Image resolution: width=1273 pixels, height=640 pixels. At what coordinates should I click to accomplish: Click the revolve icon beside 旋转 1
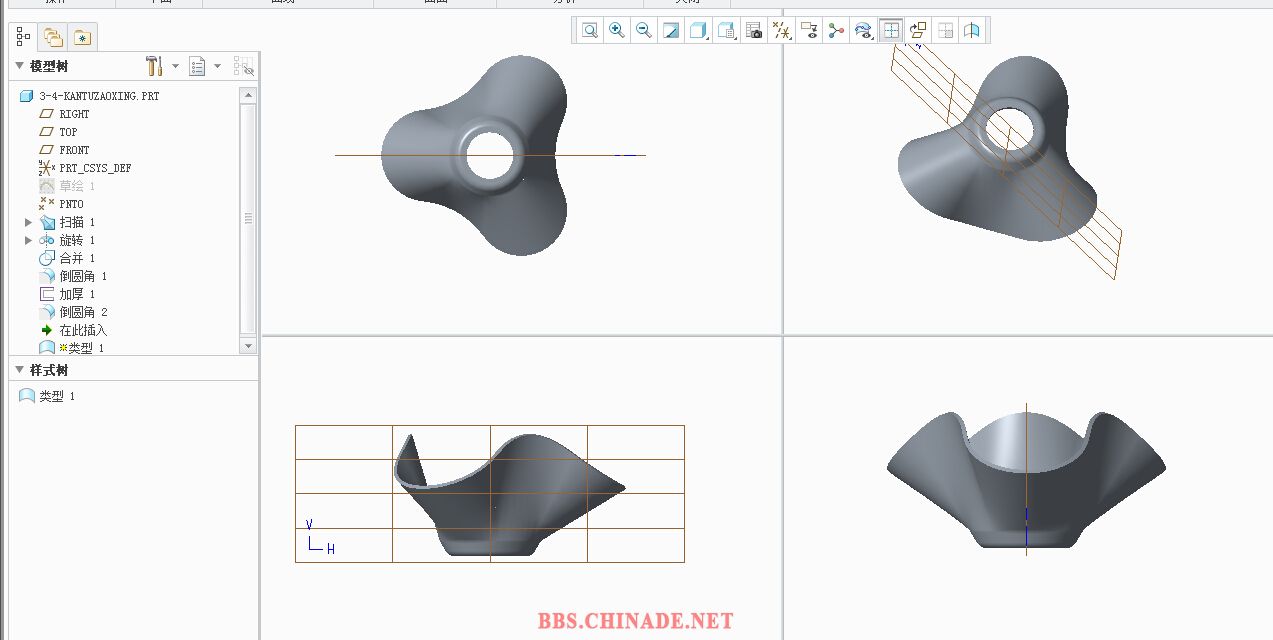click(46, 240)
